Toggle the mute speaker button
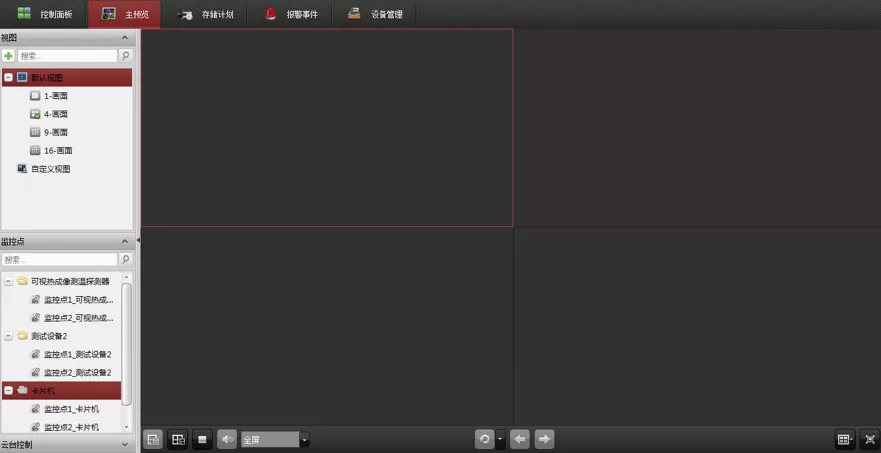This screenshot has width=881, height=453. tap(228, 439)
